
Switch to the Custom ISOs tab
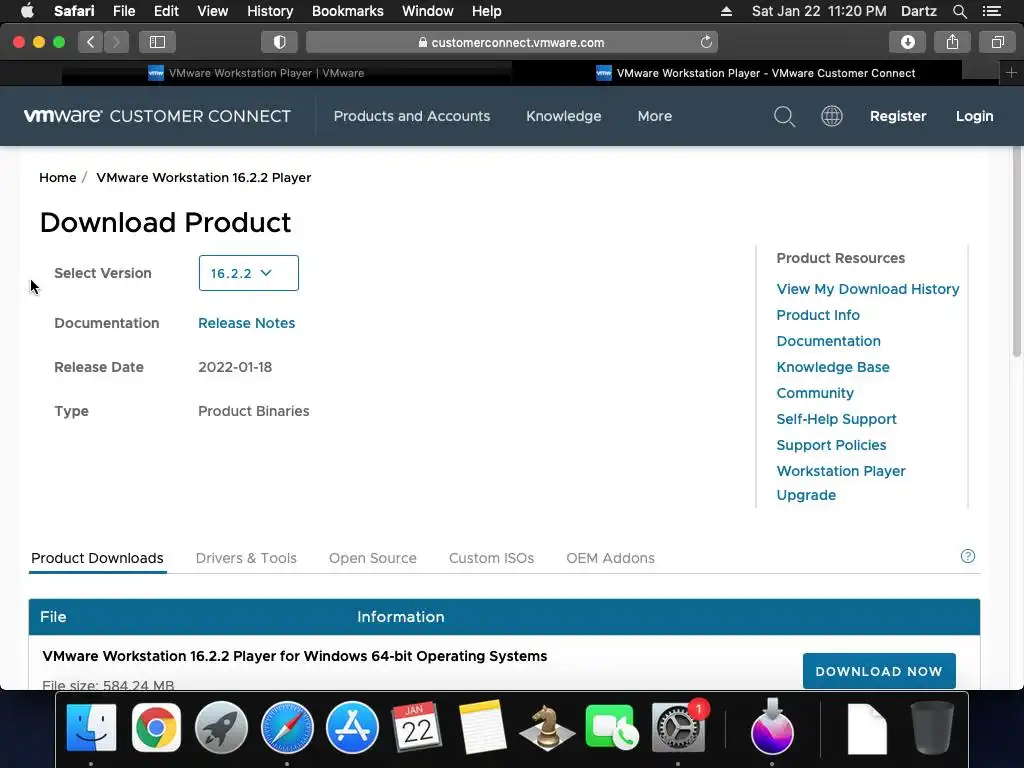(491, 558)
